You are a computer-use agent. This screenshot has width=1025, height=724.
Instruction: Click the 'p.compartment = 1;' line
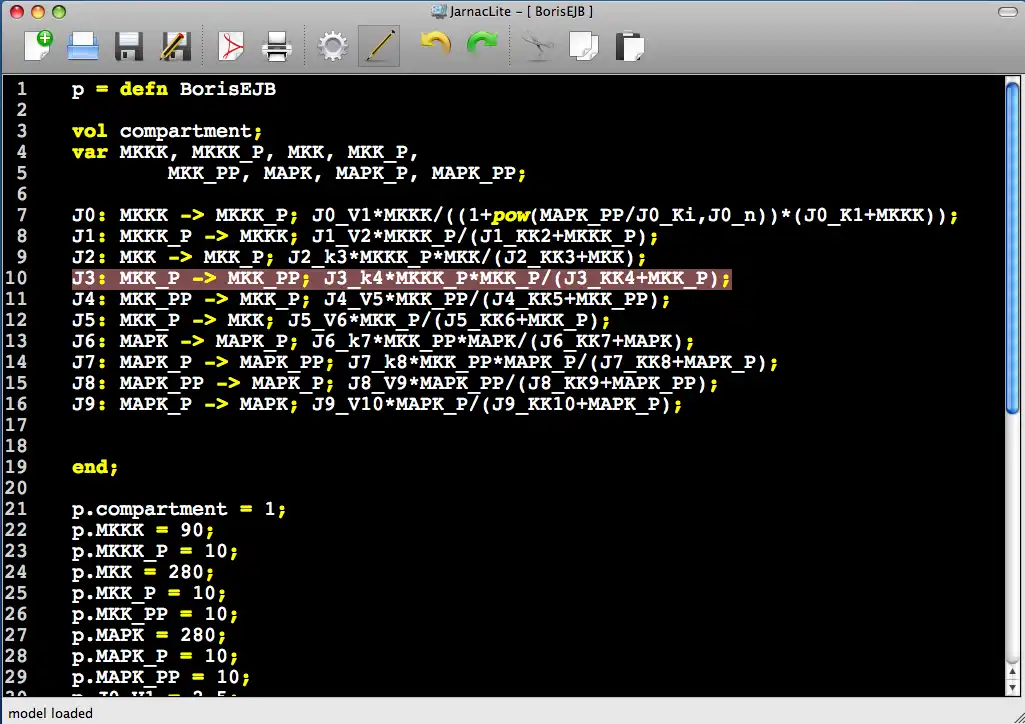[178, 509]
